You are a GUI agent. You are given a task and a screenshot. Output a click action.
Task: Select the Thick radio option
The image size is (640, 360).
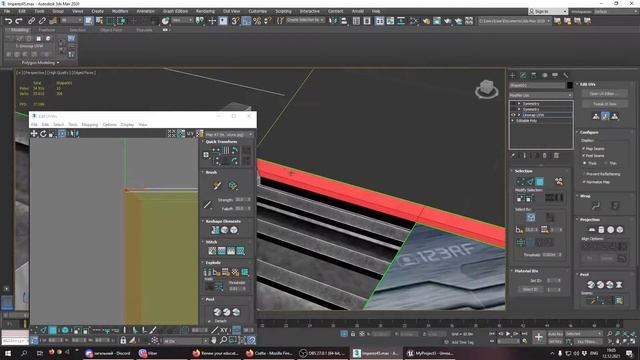(585, 163)
